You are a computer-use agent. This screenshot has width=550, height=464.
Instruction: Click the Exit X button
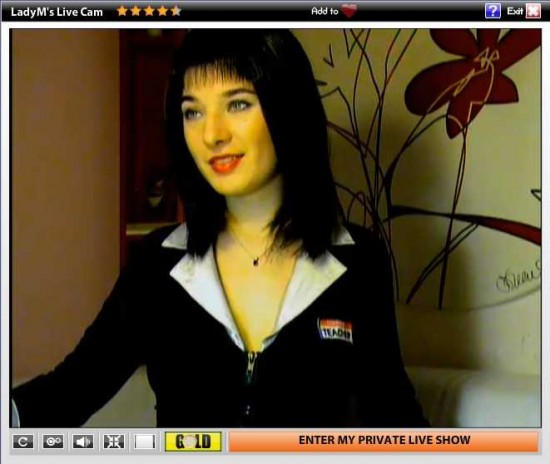tap(533, 11)
